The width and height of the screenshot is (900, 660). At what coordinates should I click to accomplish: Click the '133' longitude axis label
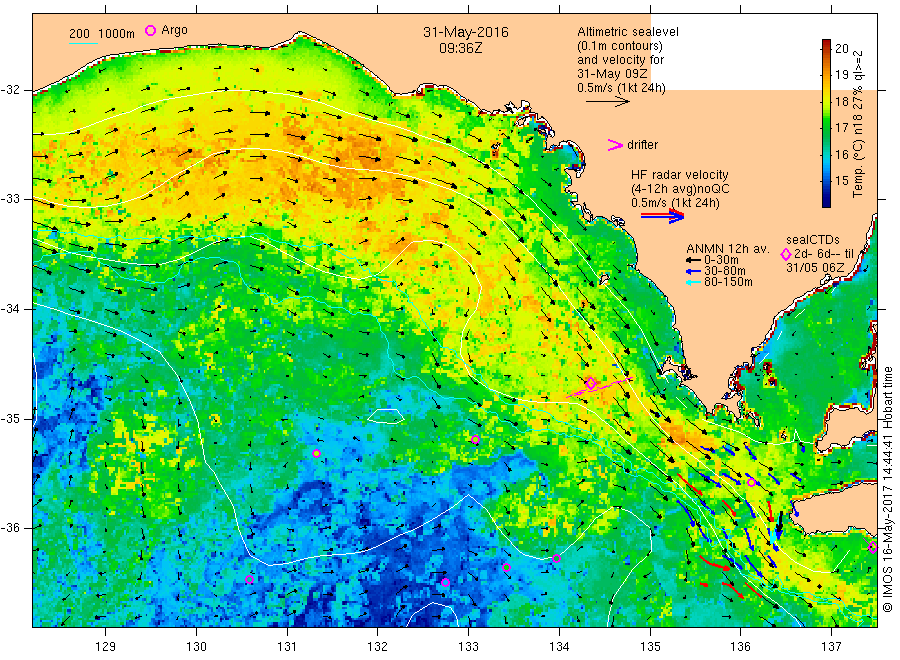[x=468, y=646]
